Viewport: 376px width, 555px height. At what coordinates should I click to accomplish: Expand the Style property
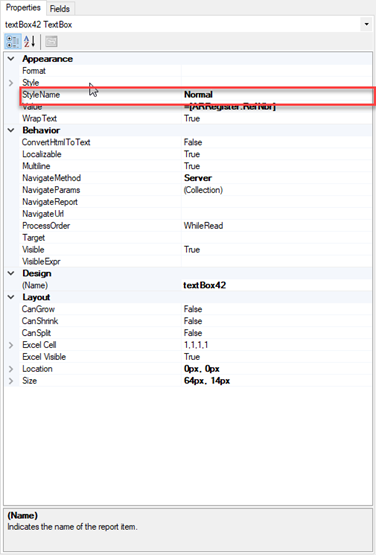point(11,83)
